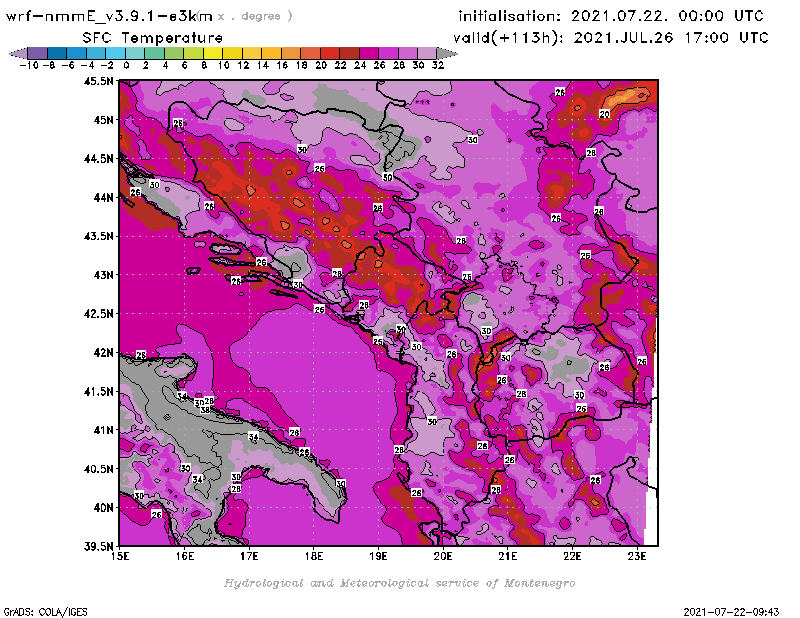Click the legend swatch between -6 and -4
Screen dimensions: 800x618
click(77, 53)
